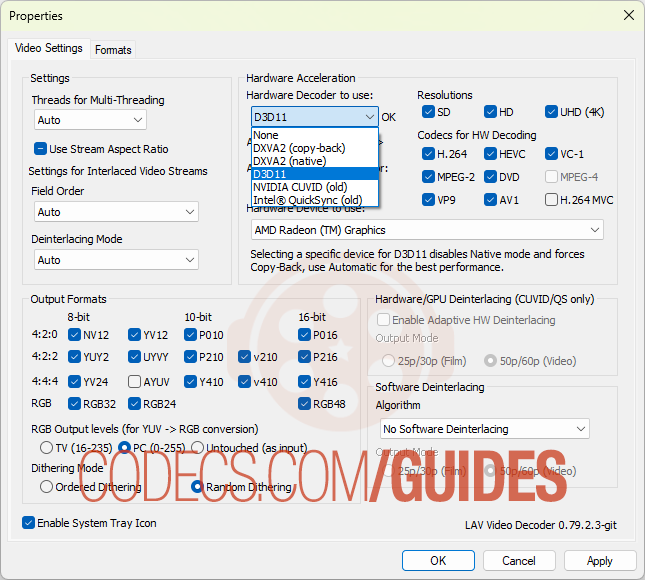The image size is (645, 580).
Task: Check the AYUV output format box
Action: 135,382
